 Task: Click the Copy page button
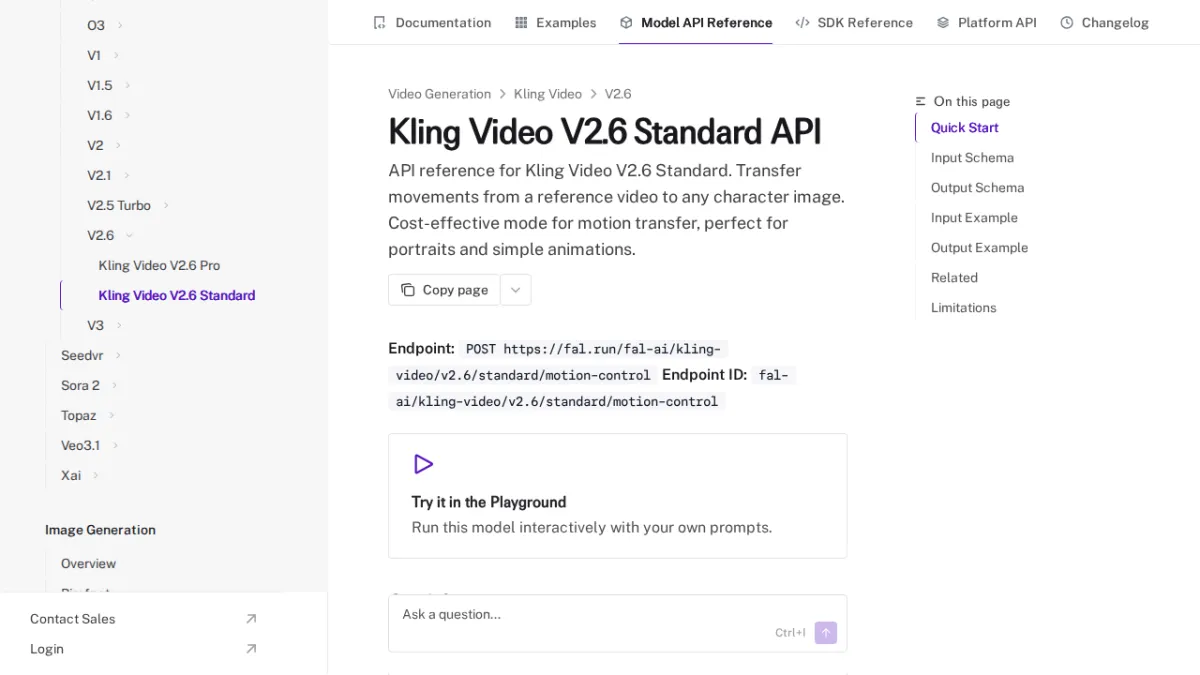click(x=444, y=290)
